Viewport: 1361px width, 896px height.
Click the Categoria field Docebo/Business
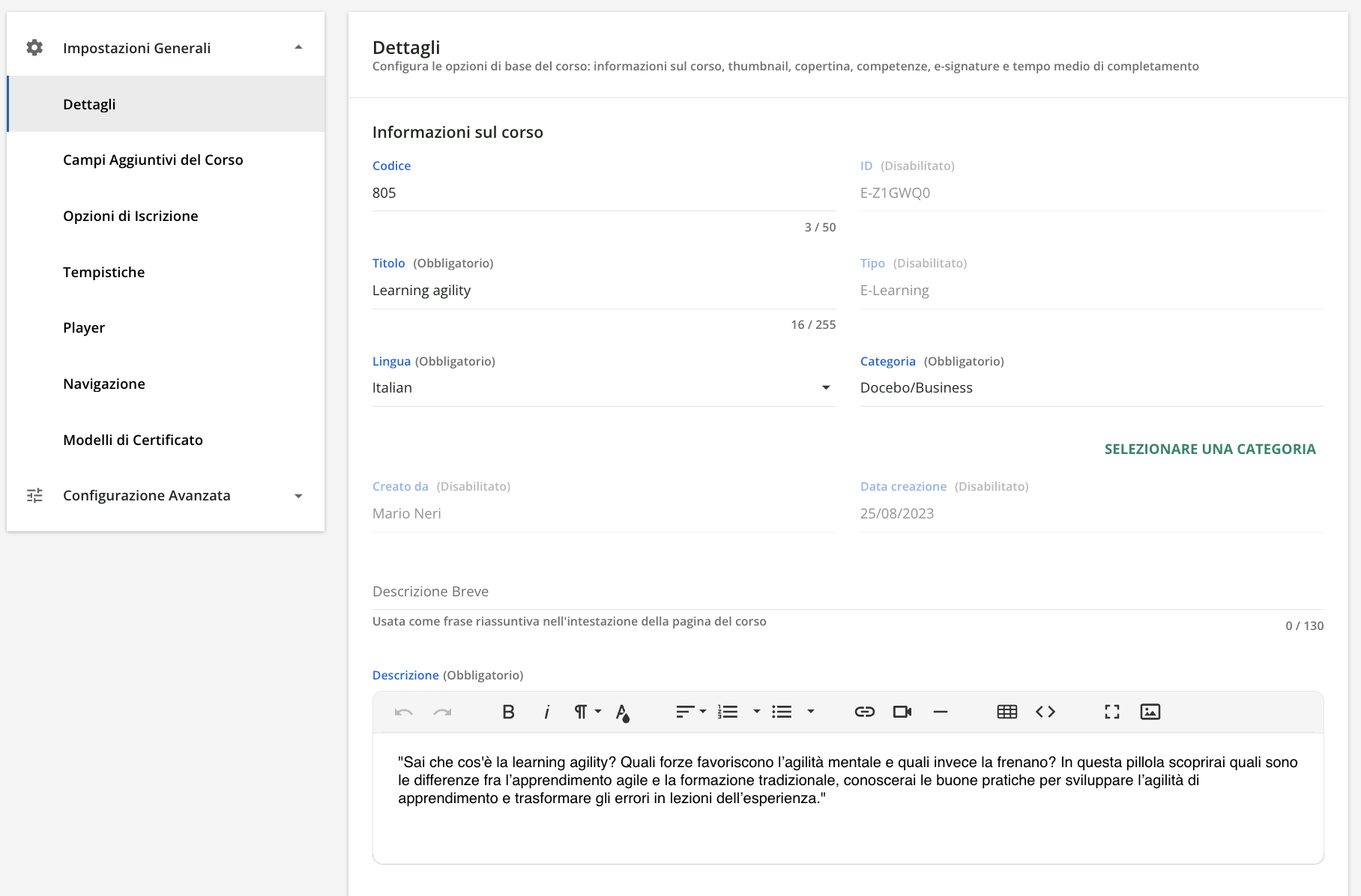1092,388
